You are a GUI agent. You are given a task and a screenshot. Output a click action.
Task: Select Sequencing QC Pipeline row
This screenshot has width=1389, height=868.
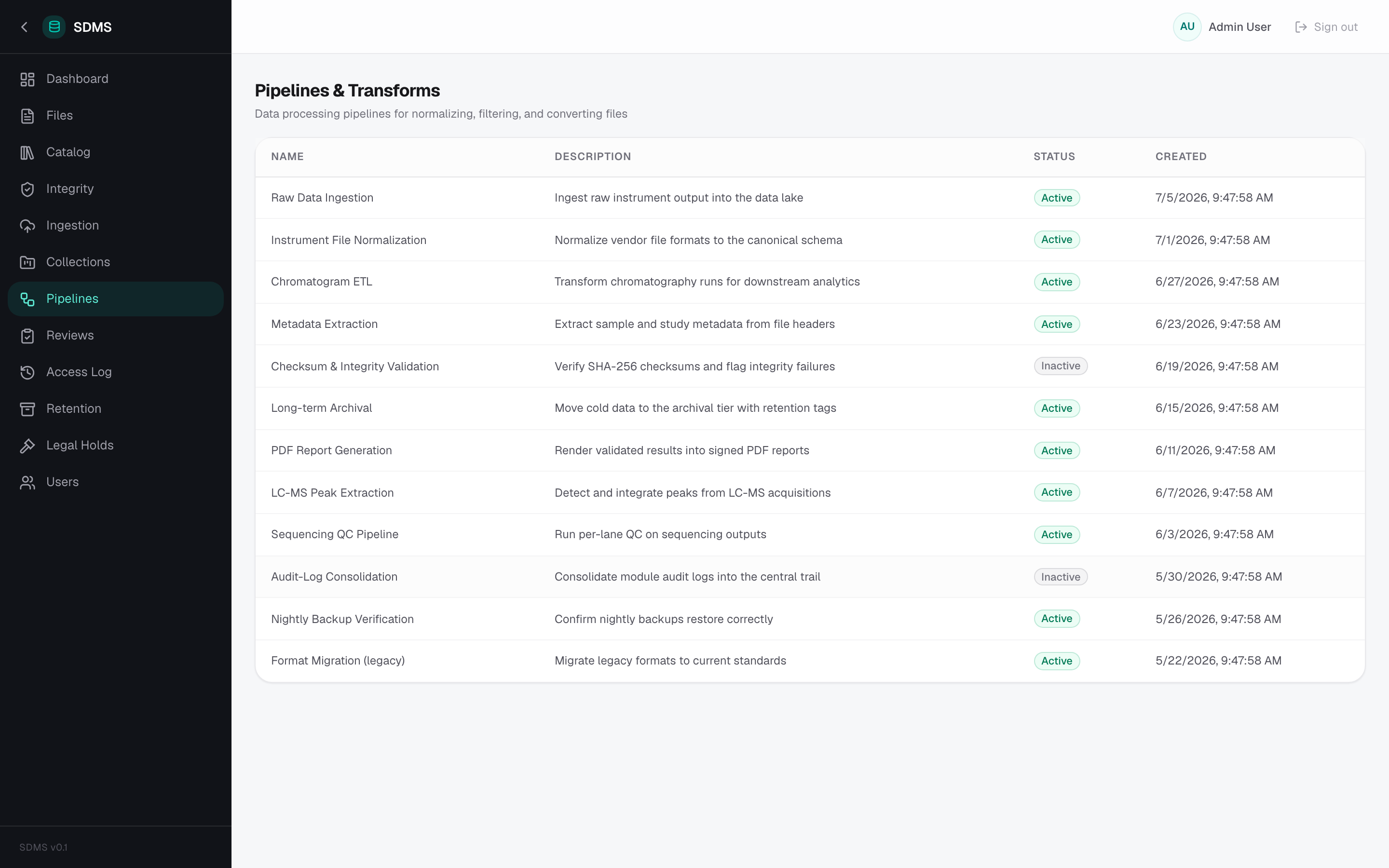(335, 534)
